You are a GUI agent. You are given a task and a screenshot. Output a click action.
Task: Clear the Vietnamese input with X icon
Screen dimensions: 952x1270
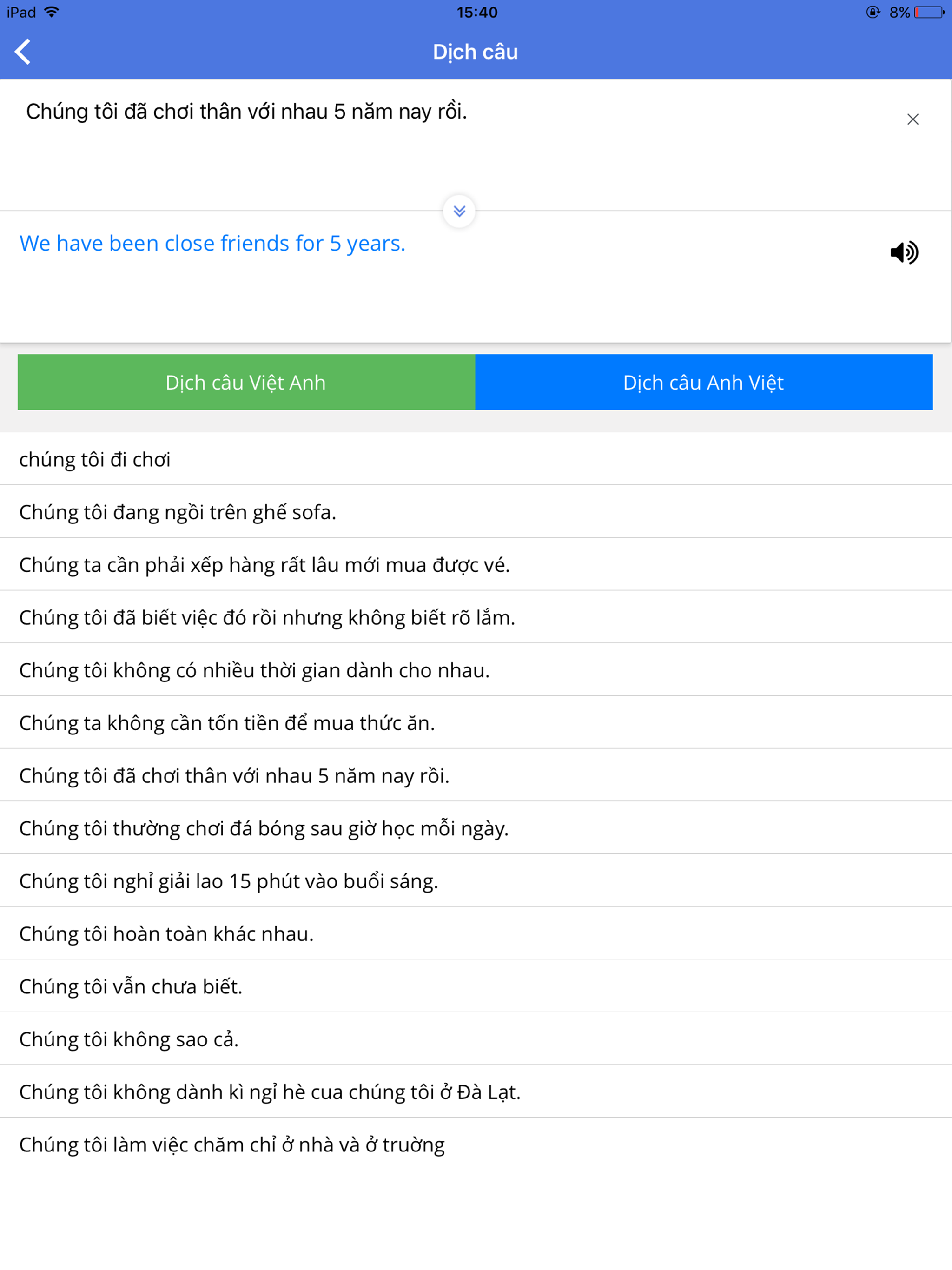912,119
